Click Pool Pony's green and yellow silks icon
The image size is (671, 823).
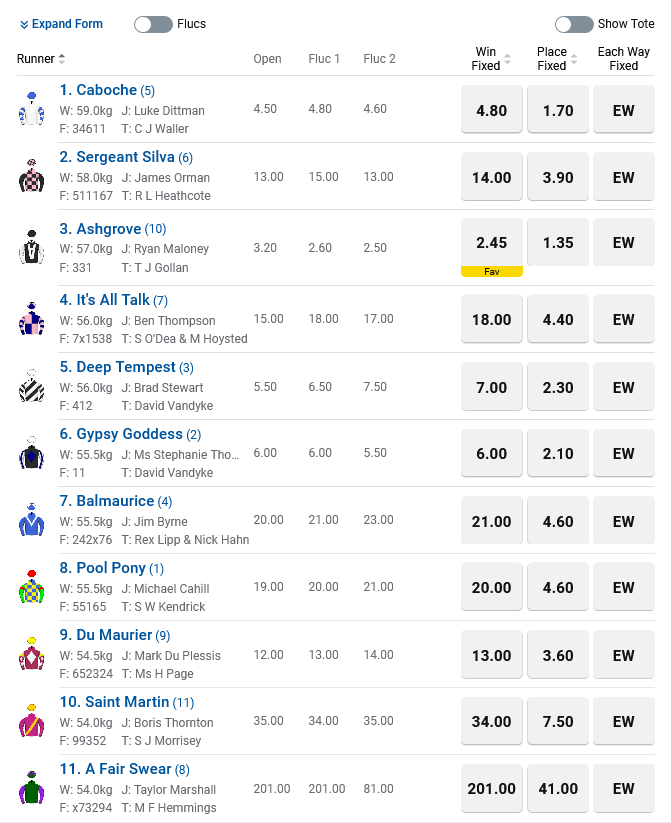coord(31,587)
